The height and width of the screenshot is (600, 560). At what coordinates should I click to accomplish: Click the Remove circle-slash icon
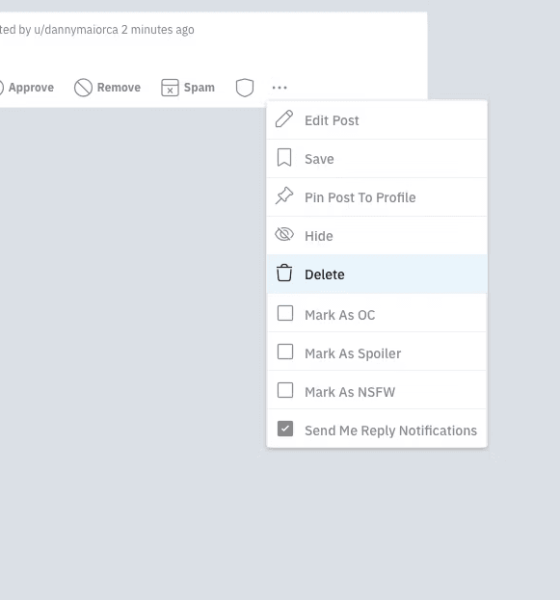click(83, 88)
